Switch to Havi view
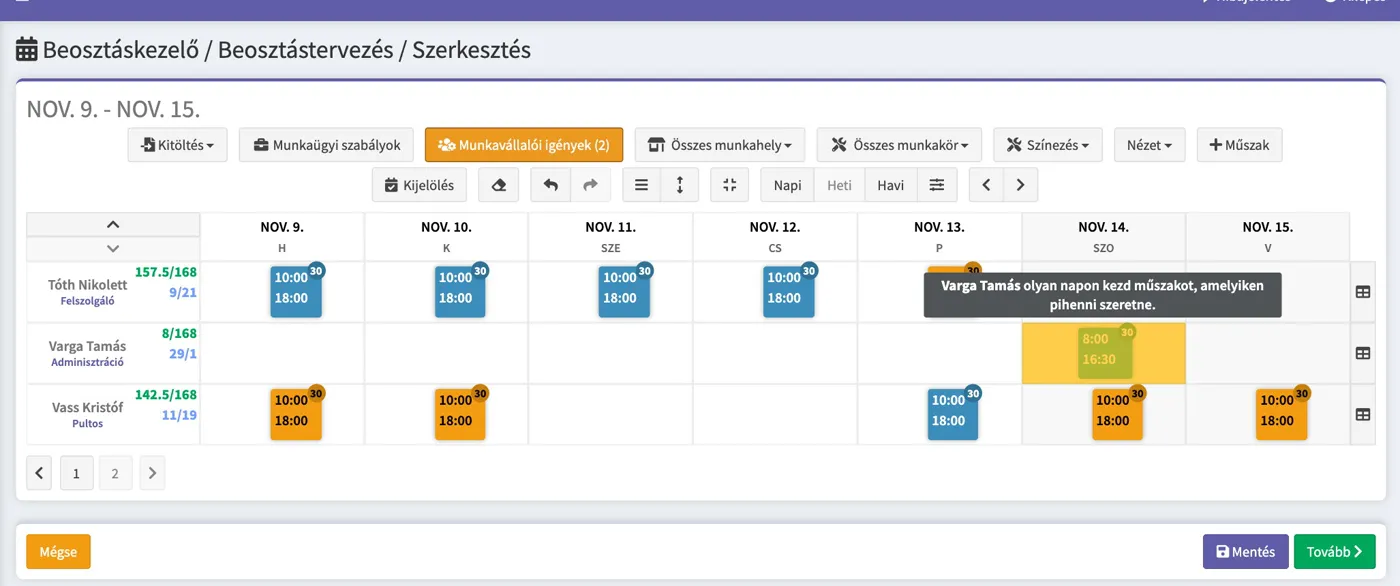 click(x=891, y=185)
